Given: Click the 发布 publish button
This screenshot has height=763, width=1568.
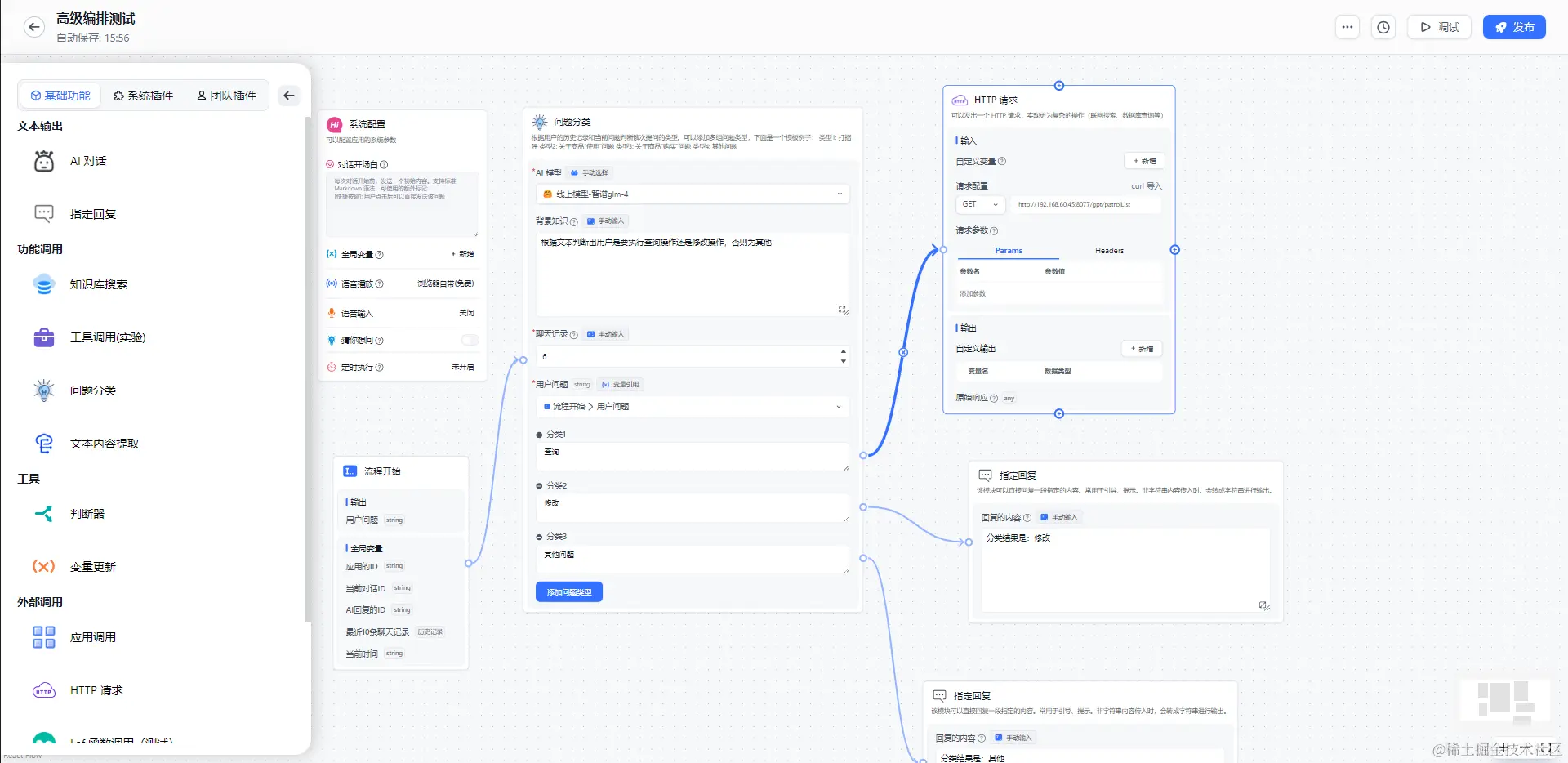Looking at the screenshot, I should click(x=1514, y=27).
